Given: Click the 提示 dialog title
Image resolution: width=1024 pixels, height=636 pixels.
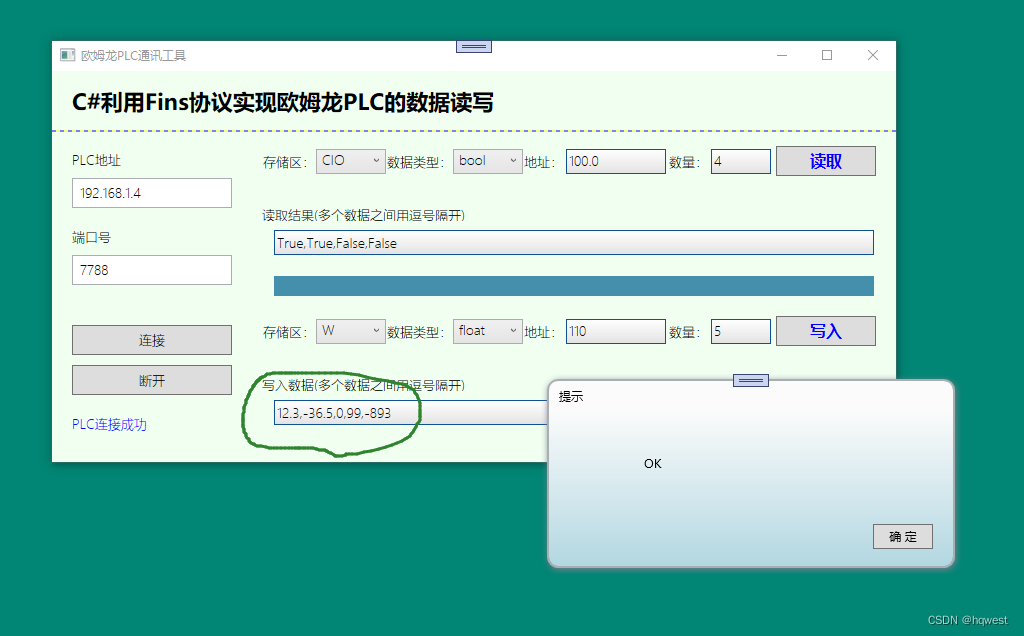Looking at the screenshot, I should (571, 396).
